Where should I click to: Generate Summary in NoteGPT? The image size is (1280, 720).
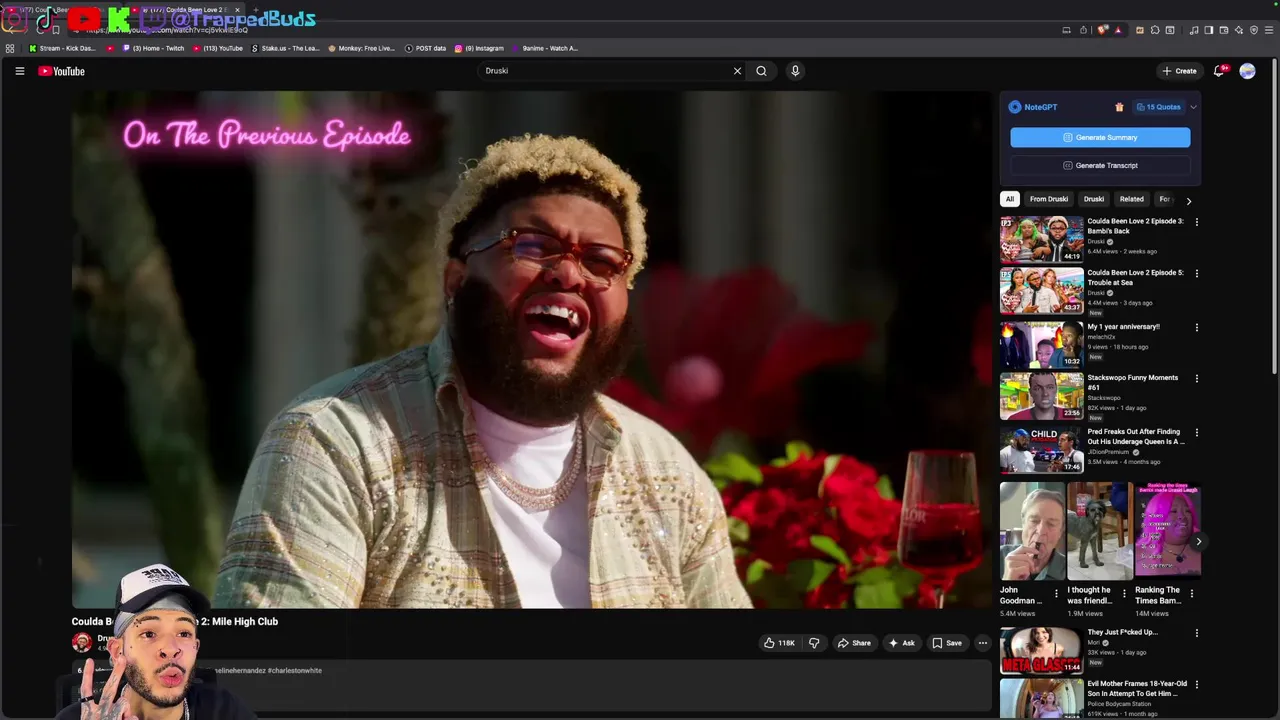pos(1100,137)
